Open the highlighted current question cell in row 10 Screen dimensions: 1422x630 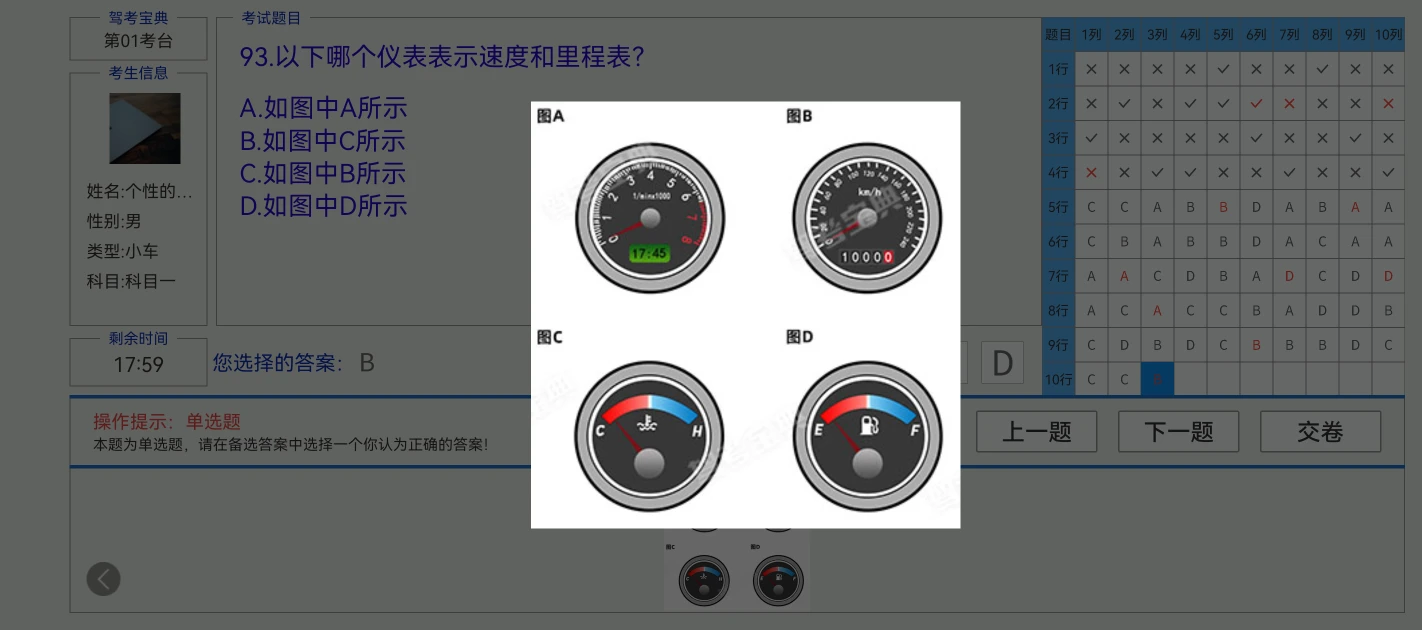1157,379
